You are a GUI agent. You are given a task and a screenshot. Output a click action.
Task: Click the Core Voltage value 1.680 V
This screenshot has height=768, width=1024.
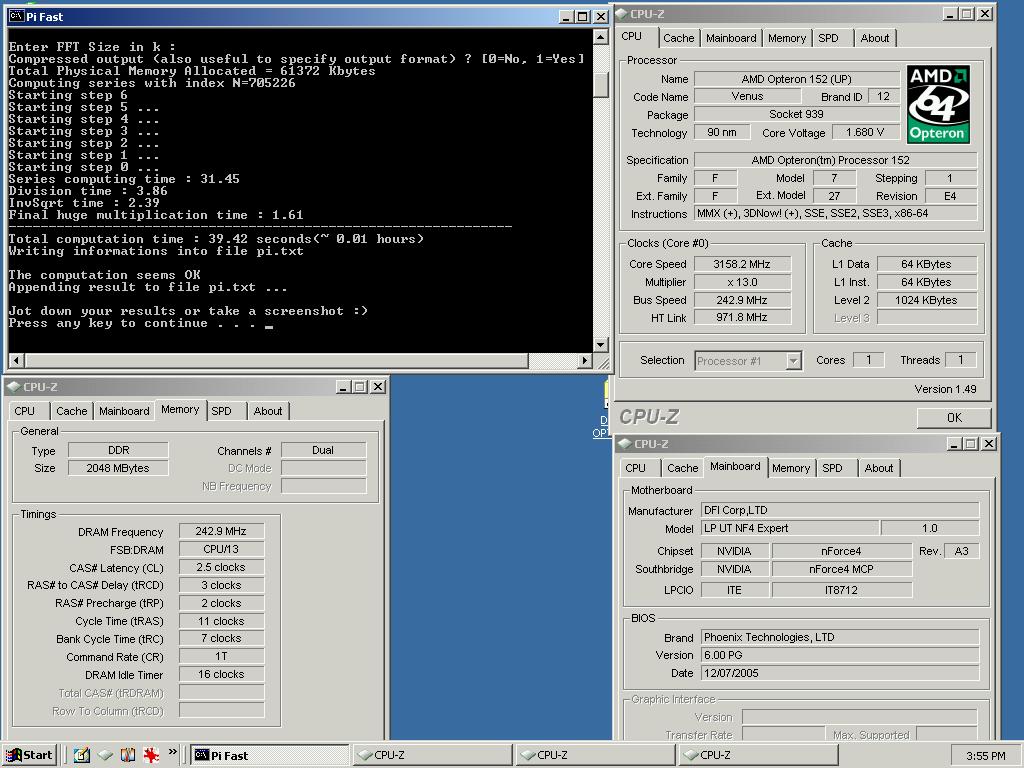pyautogui.click(x=865, y=133)
